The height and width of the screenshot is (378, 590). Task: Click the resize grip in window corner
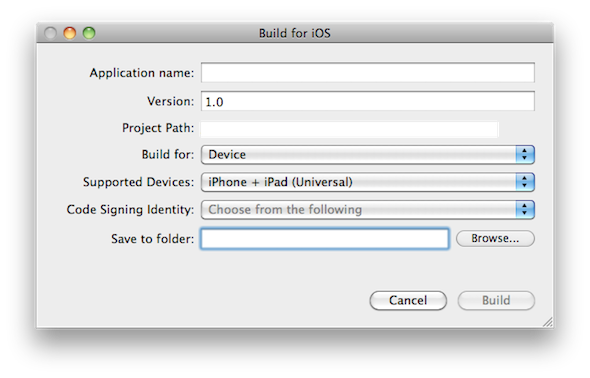548,322
